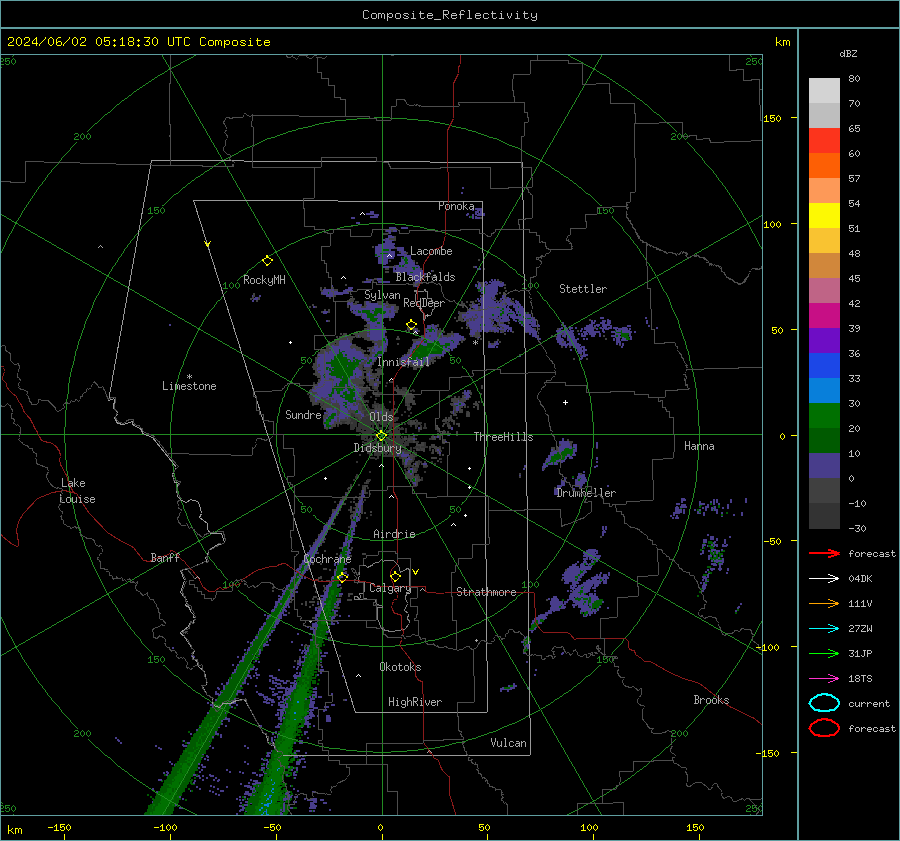Click the km unit label at top right
The image size is (900, 841).
click(x=782, y=42)
